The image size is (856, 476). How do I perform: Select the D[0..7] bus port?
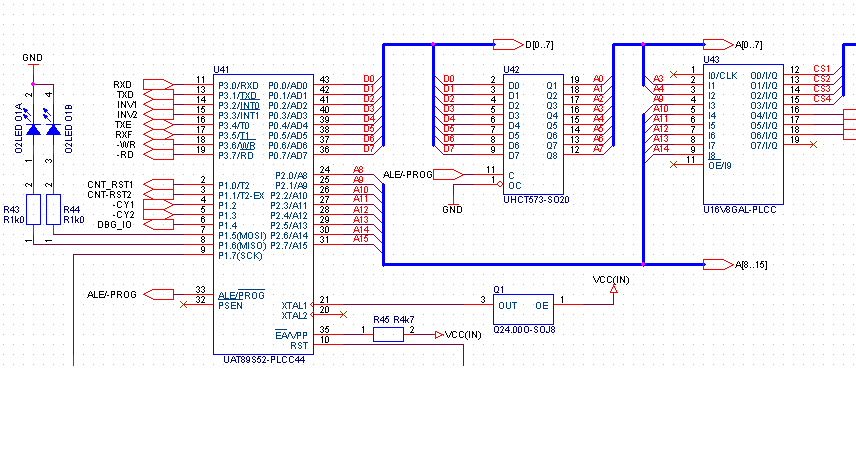[508, 44]
